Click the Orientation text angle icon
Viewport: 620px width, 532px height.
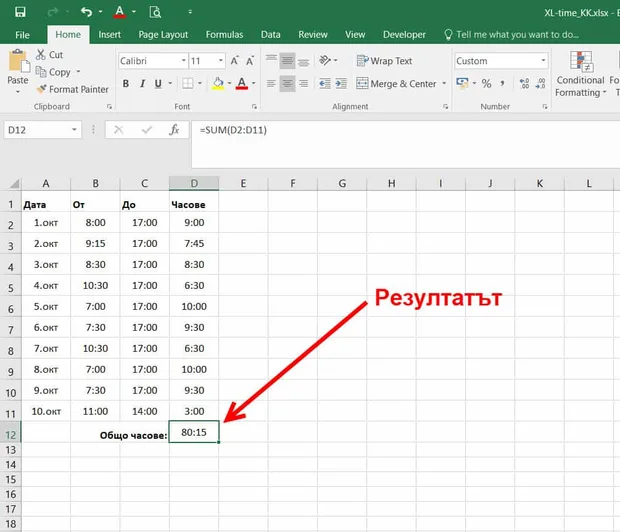click(x=325, y=61)
